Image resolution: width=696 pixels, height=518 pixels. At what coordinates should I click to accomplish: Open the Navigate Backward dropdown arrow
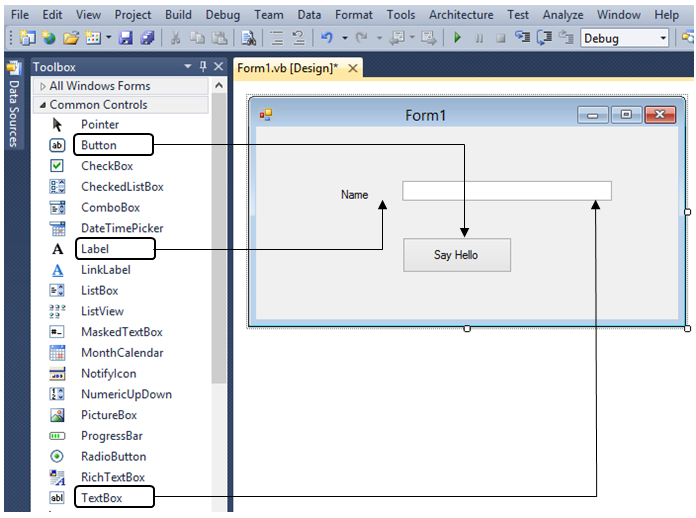[412, 38]
